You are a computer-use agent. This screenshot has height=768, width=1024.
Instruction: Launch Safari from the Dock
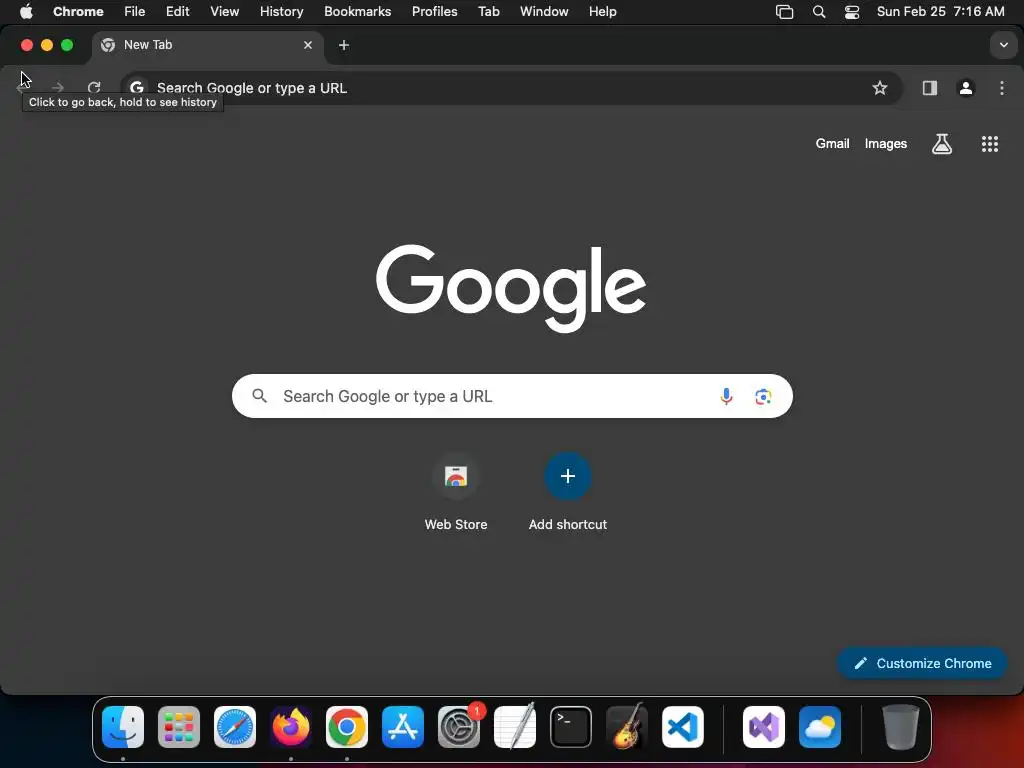point(235,727)
